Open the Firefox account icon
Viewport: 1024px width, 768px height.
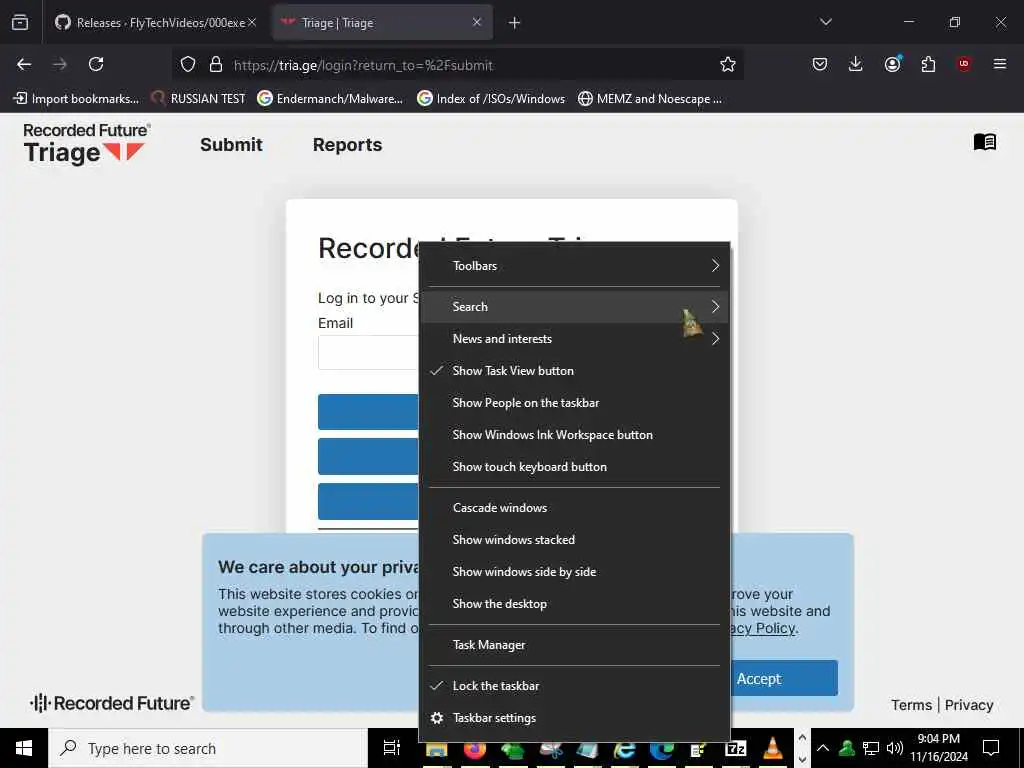892,64
